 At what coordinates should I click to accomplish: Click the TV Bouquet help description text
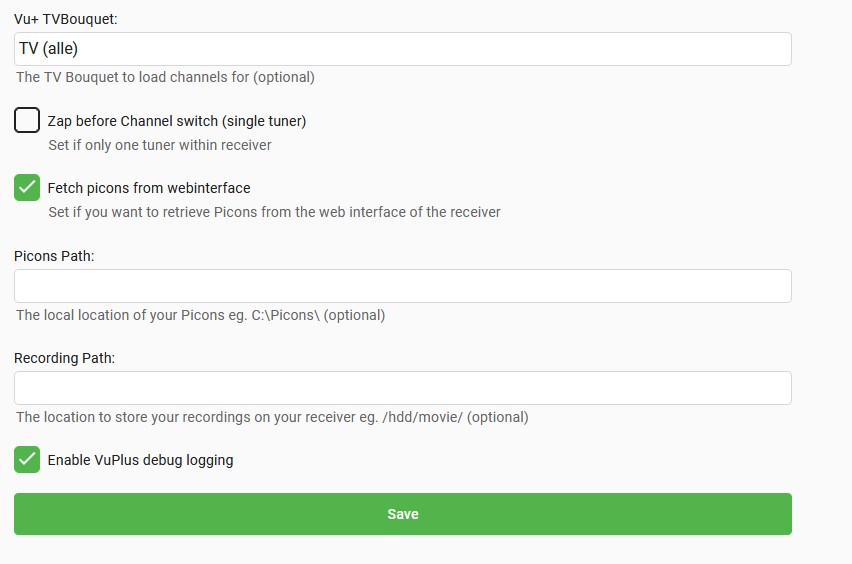[x=165, y=77]
